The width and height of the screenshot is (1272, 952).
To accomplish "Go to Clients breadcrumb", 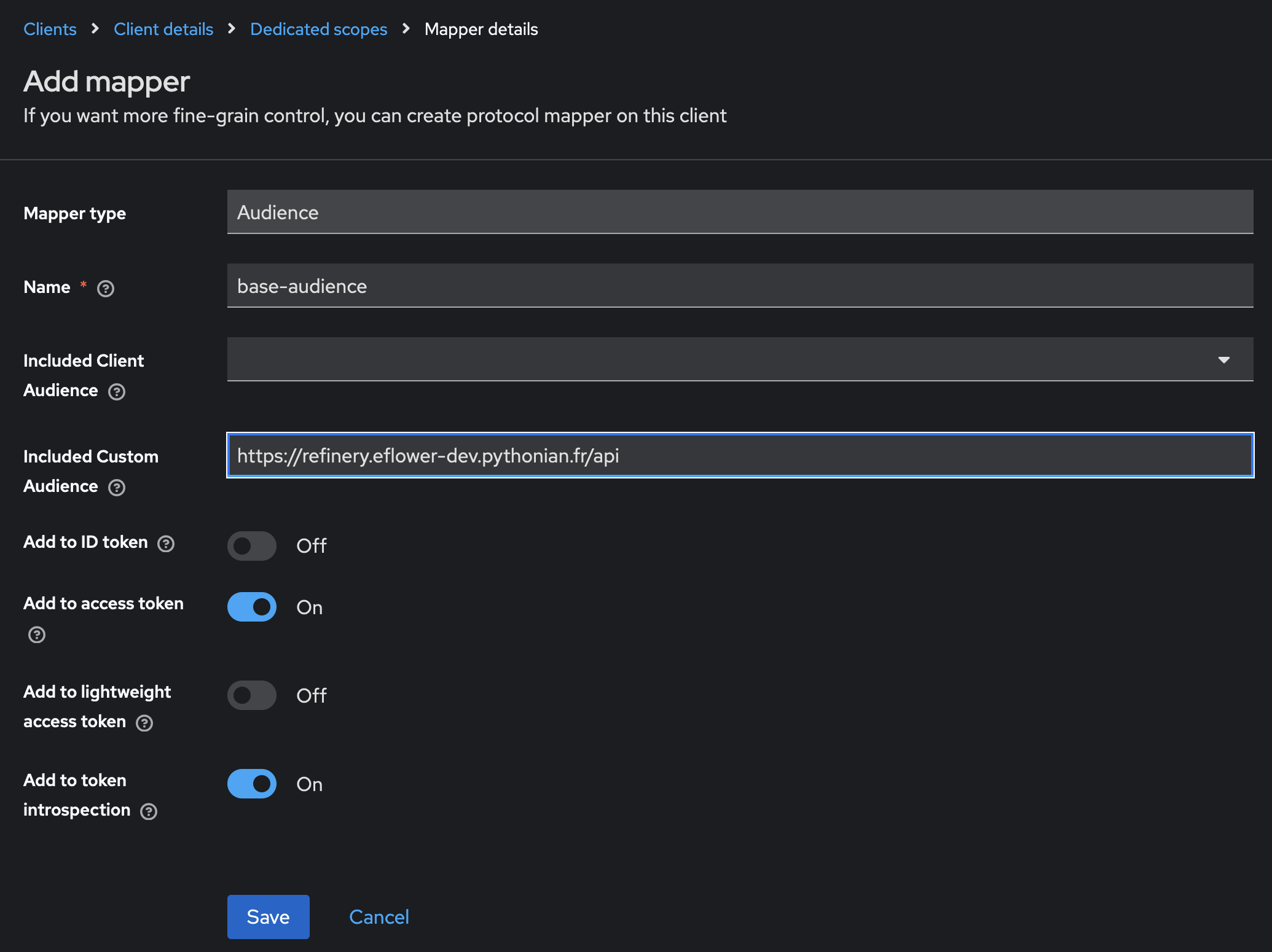I will point(50,29).
